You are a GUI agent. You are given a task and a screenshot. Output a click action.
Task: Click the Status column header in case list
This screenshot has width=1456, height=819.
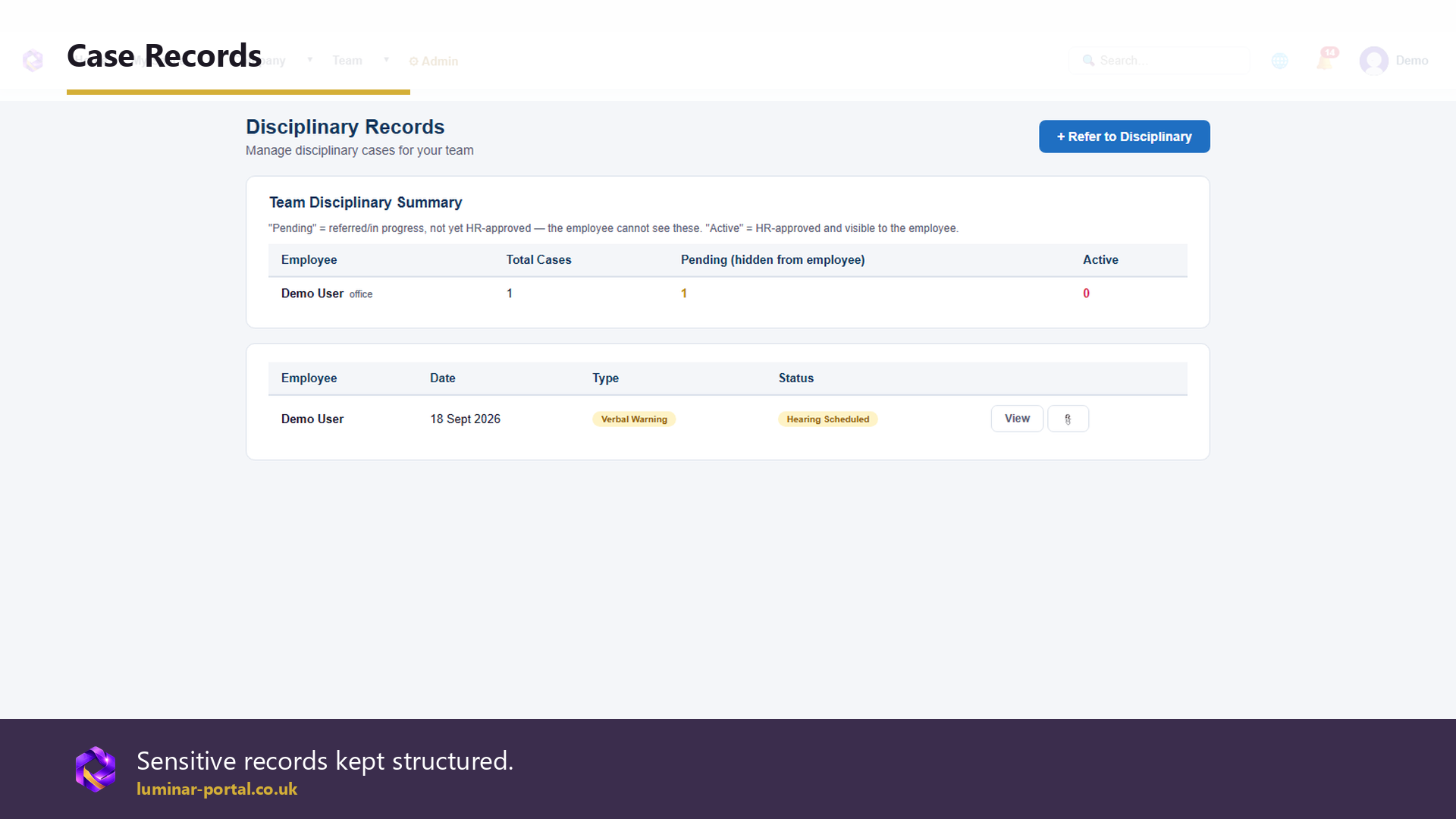pos(795,378)
